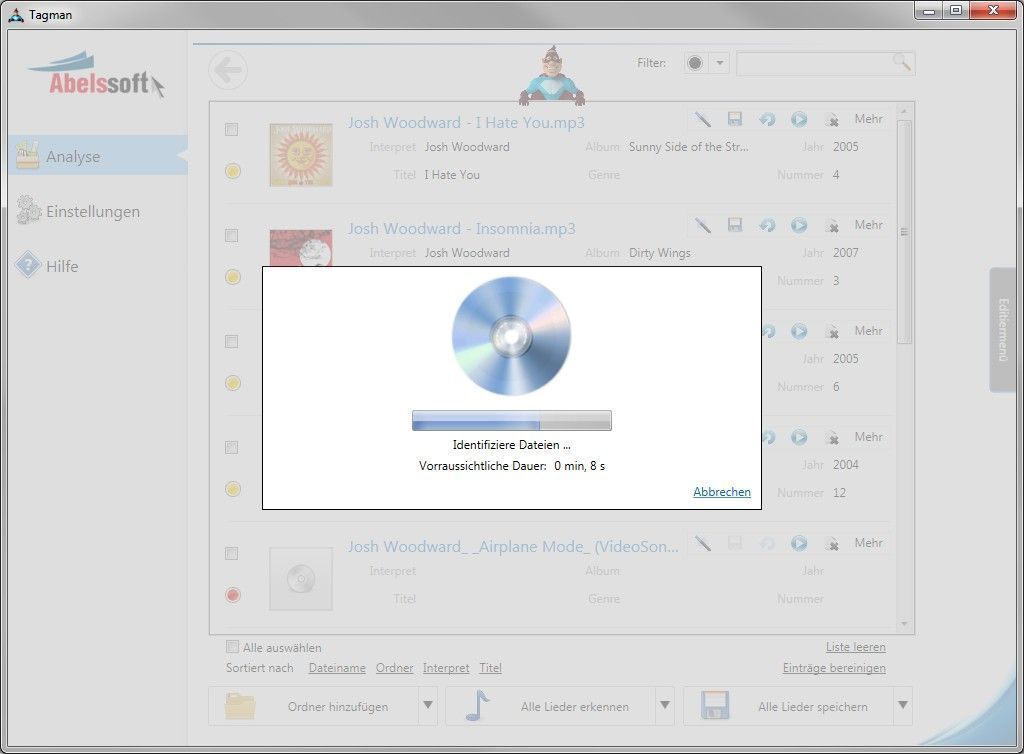Open the Hilfe section
The width and height of the screenshot is (1024, 754).
[x=61, y=266]
